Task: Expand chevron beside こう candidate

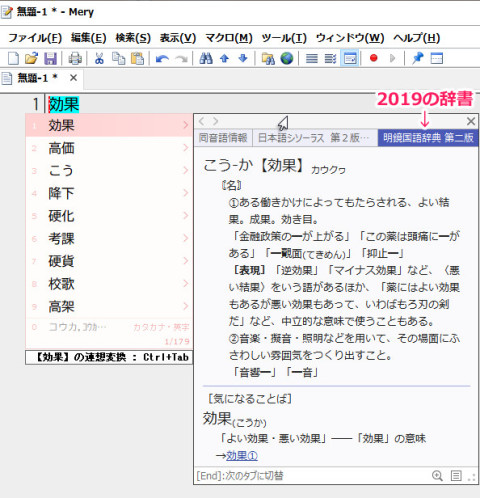Action: (x=186, y=170)
